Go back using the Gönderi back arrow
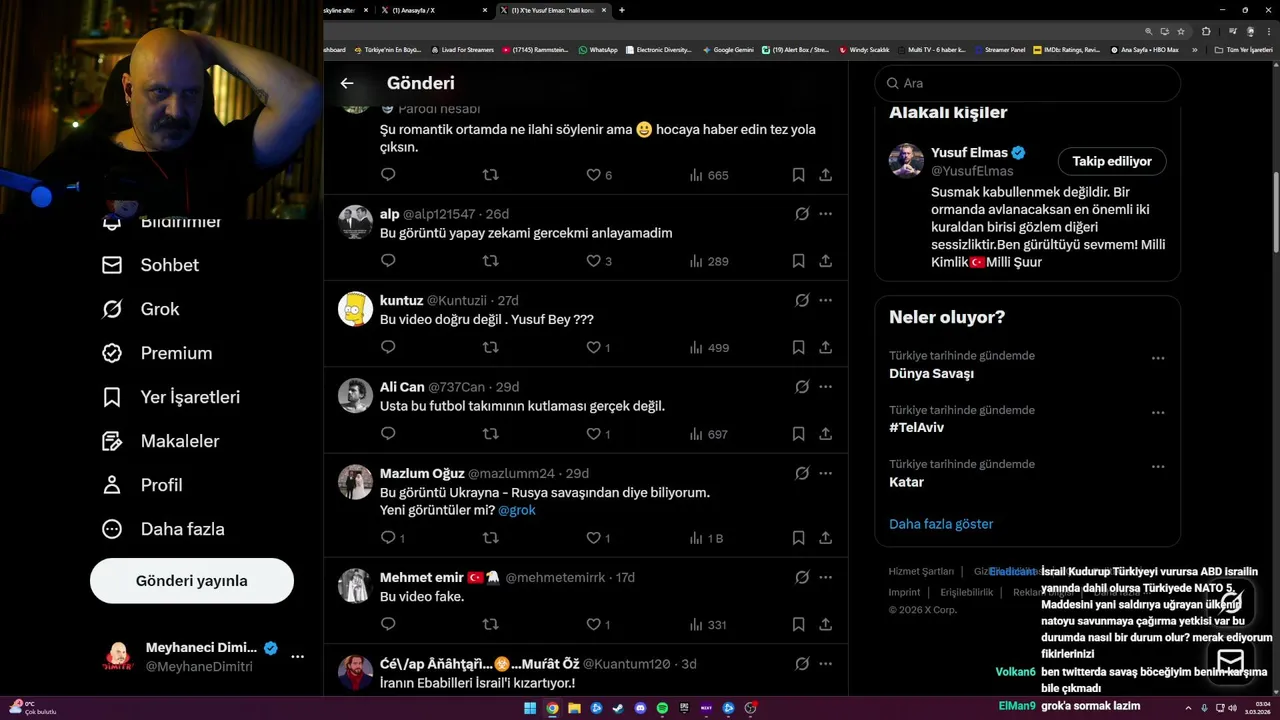The width and height of the screenshot is (1280, 720). click(347, 84)
